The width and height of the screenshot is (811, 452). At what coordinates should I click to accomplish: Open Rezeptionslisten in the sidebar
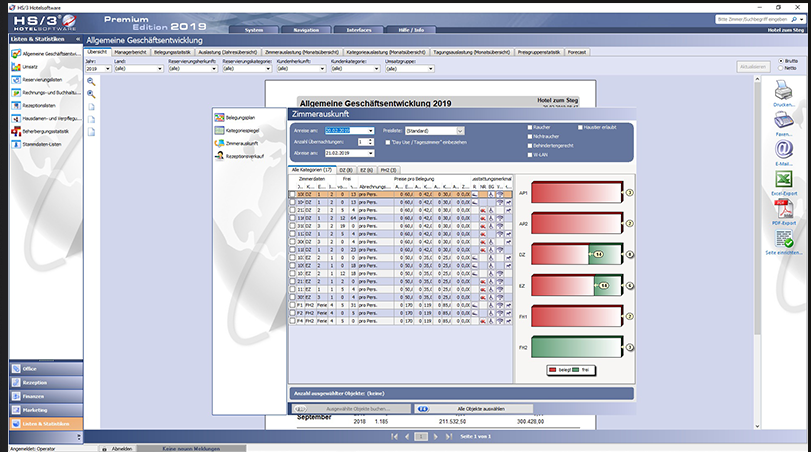(34, 106)
